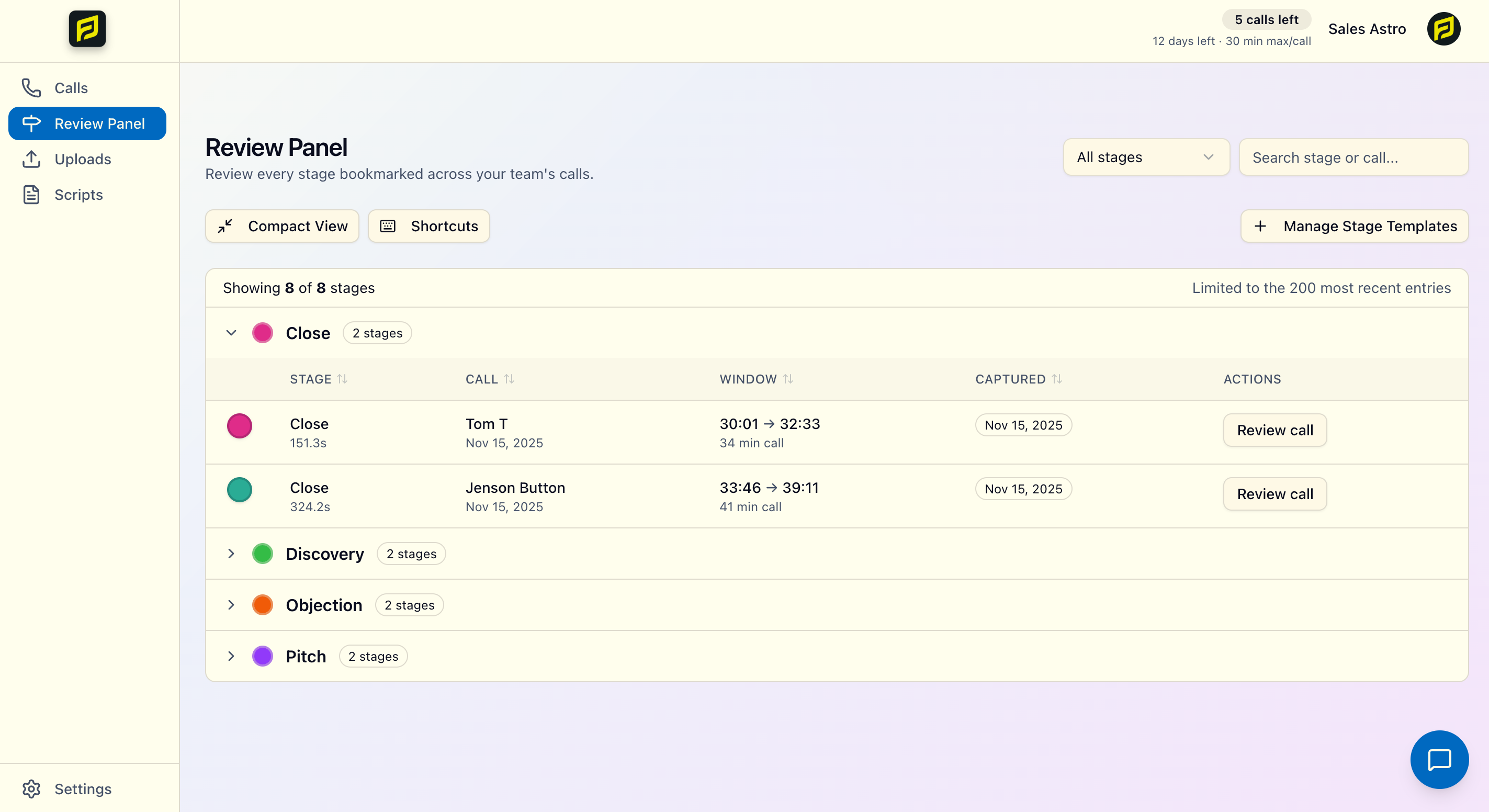1489x812 pixels.
Task: Expand the Pitch stage group
Action: [231, 656]
